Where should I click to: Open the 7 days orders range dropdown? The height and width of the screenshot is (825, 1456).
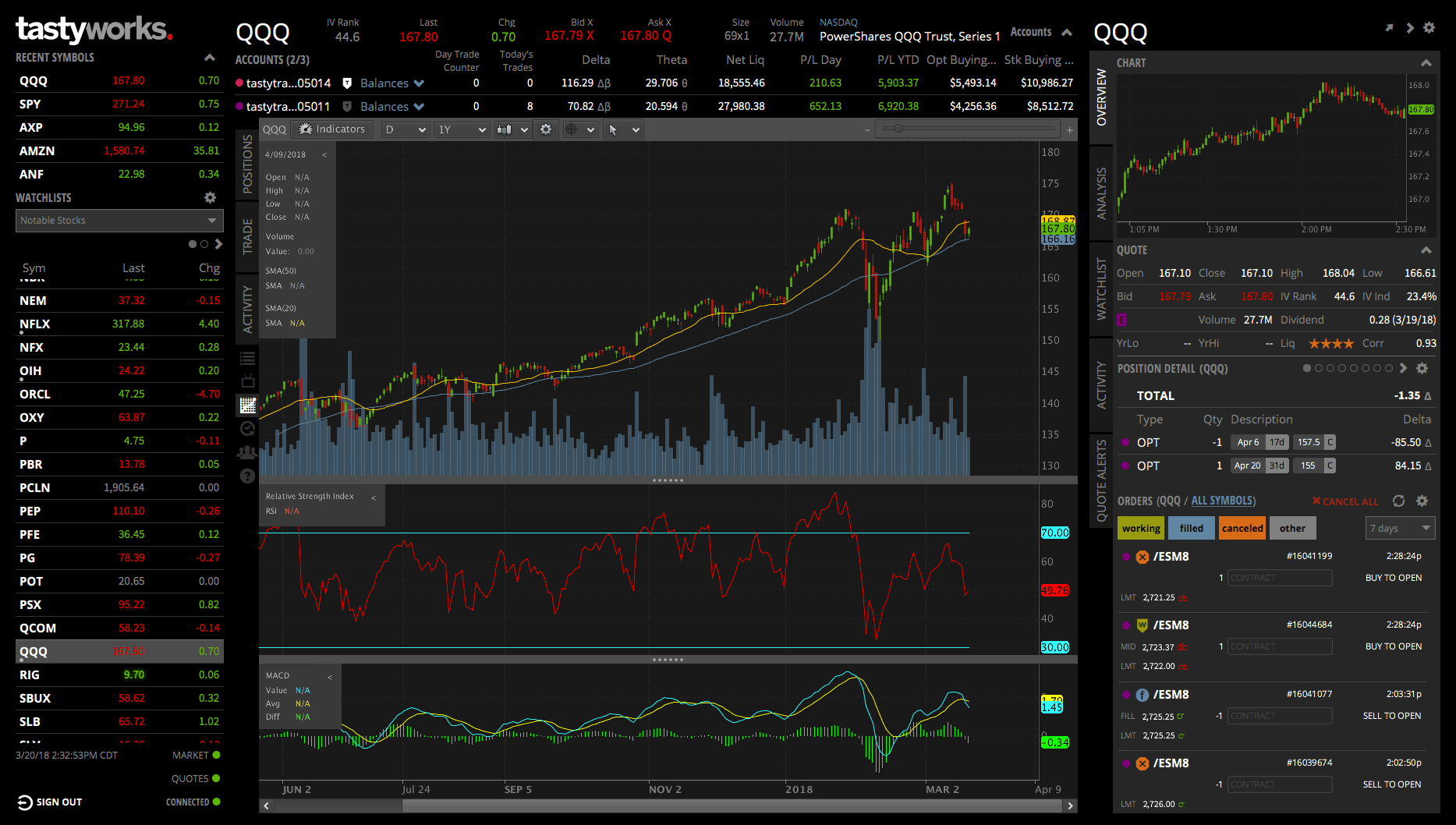[1401, 528]
